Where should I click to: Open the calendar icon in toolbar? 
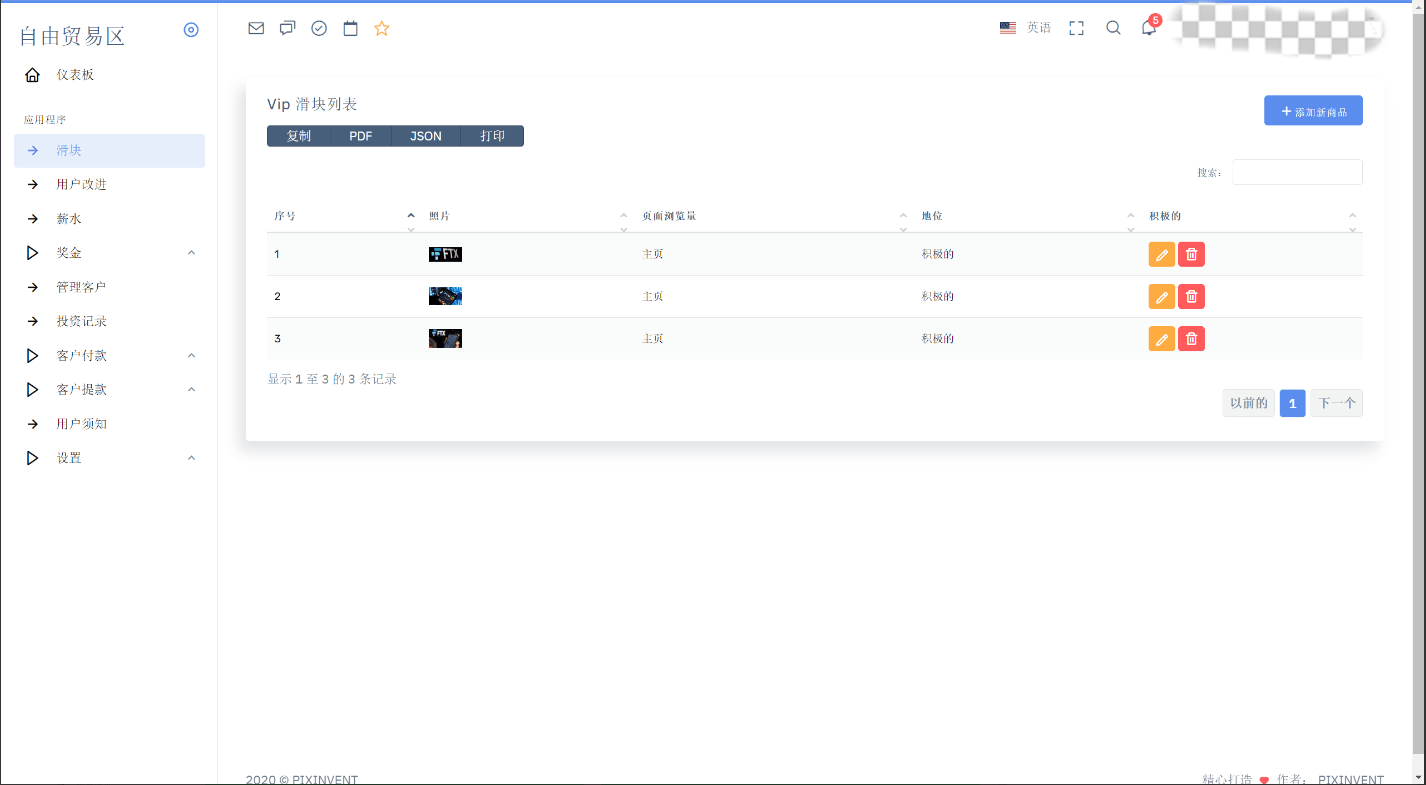click(x=350, y=28)
